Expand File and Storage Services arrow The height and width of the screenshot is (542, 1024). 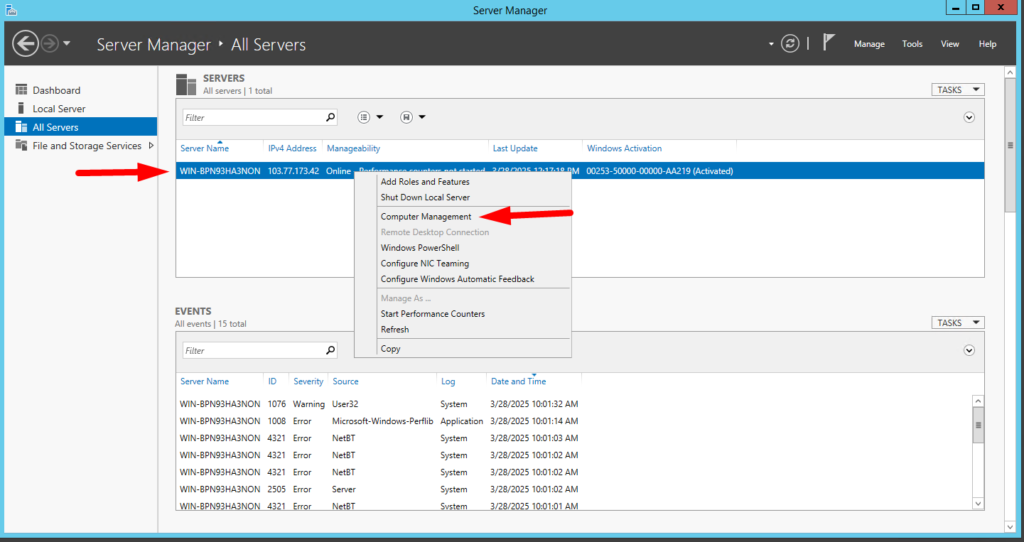(x=151, y=146)
